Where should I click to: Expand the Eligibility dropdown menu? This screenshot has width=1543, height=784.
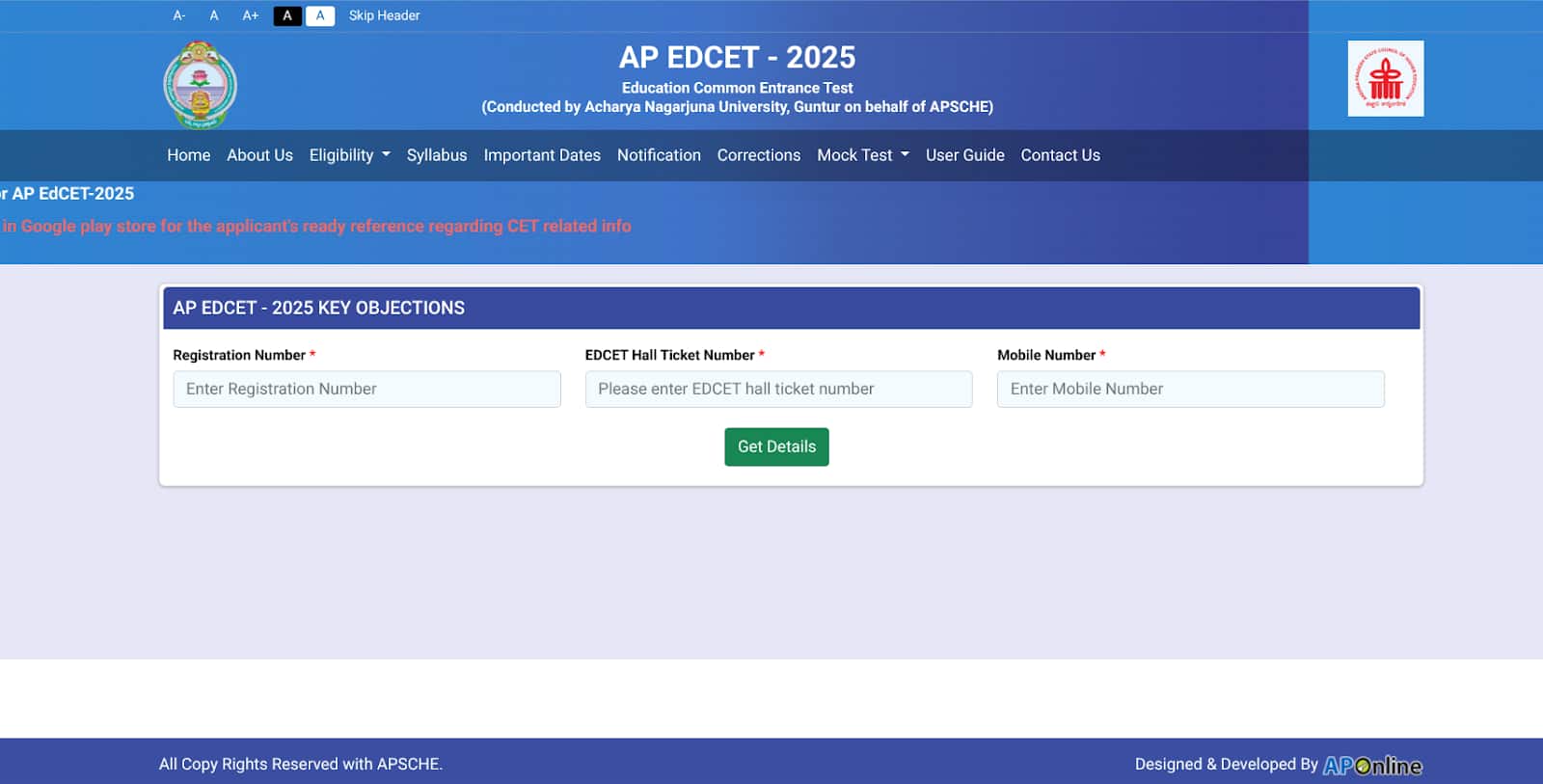(349, 155)
